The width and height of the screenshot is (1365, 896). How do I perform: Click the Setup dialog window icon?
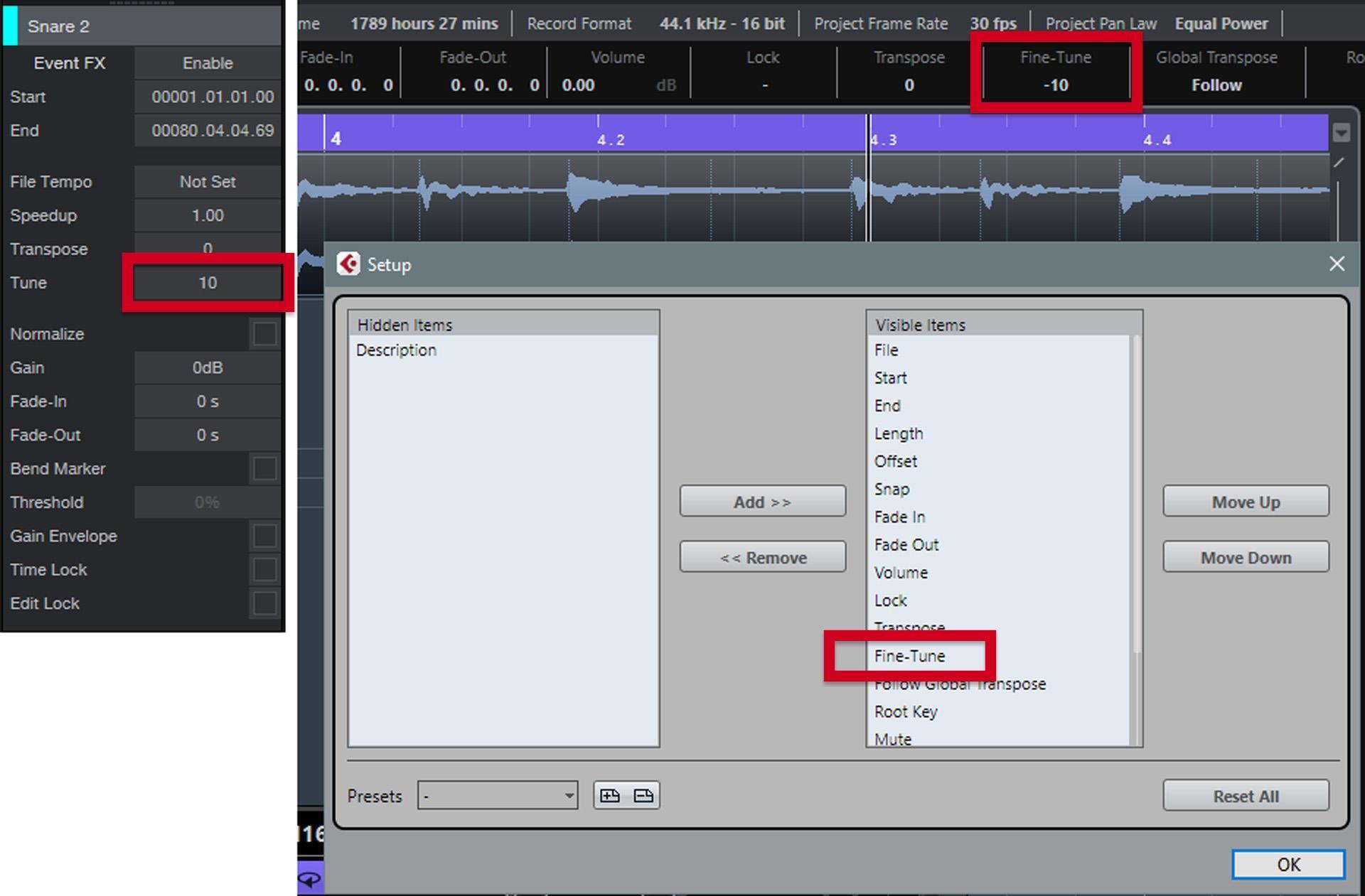[x=349, y=264]
